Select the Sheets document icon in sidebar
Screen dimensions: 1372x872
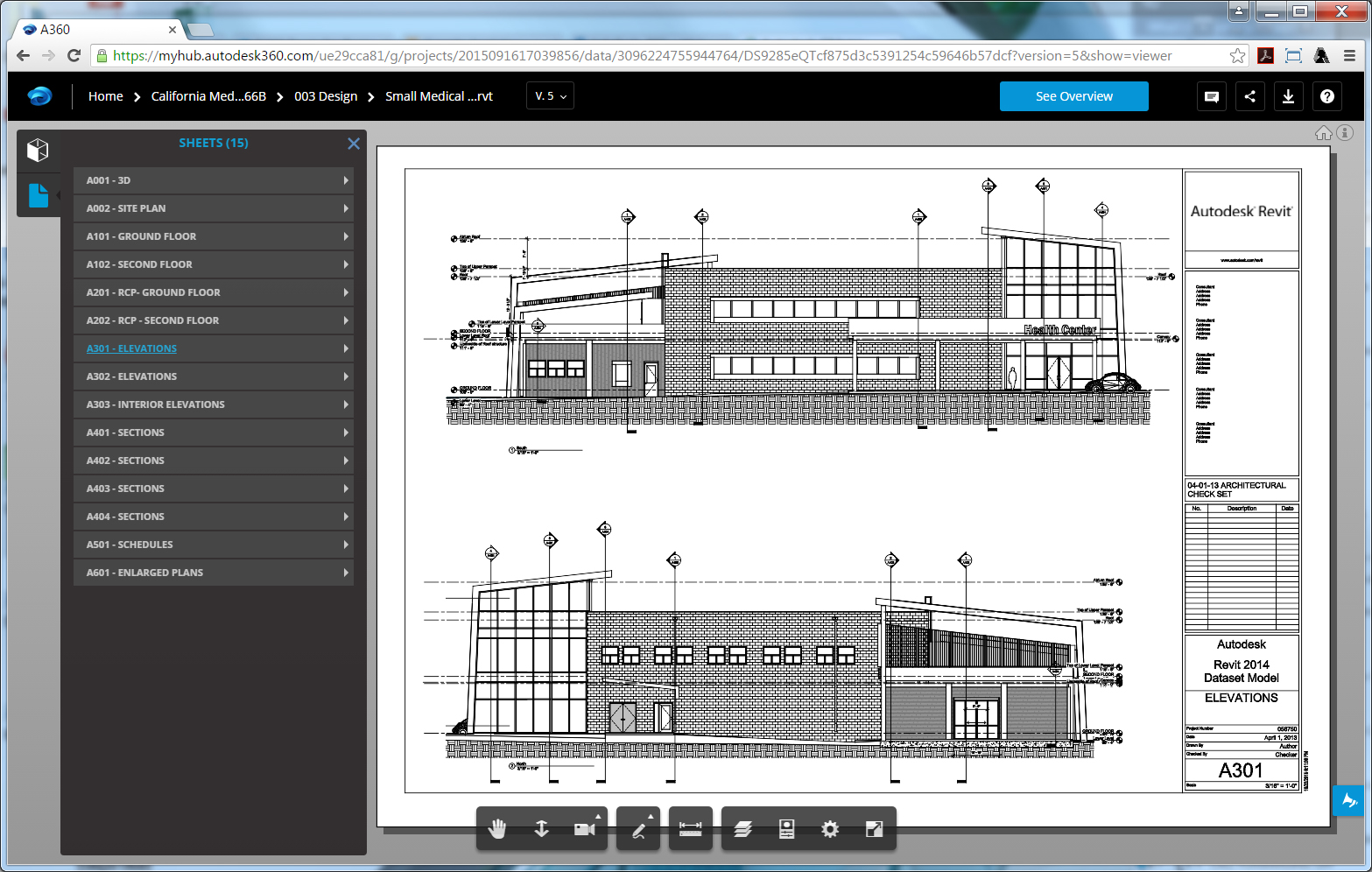(38, 195)
